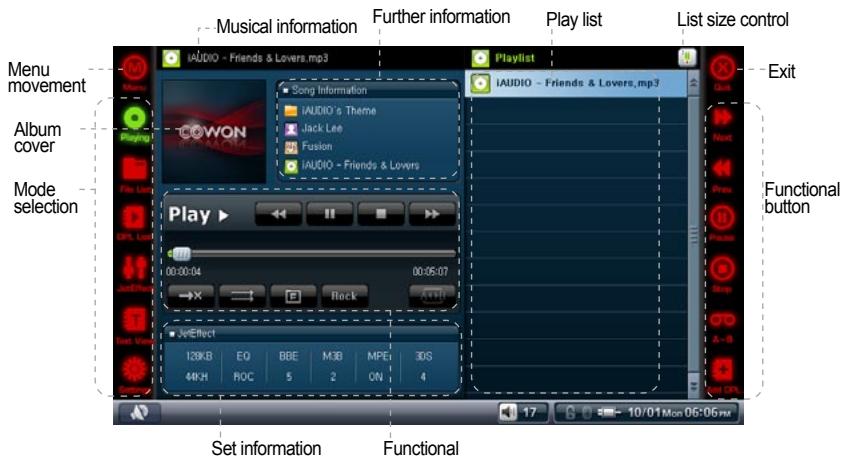843x459 pixels.
Task: Open the JetEffect mode in sidebar
Action: point(134,267)
